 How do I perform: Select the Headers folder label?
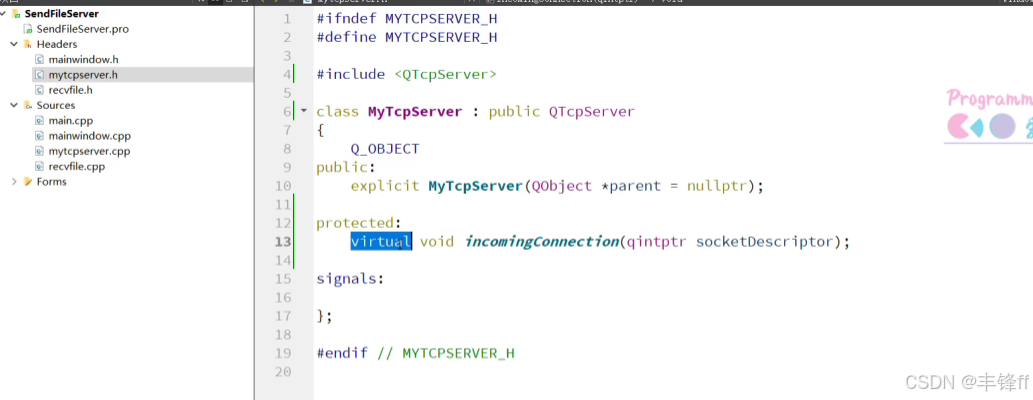[57, 44]
